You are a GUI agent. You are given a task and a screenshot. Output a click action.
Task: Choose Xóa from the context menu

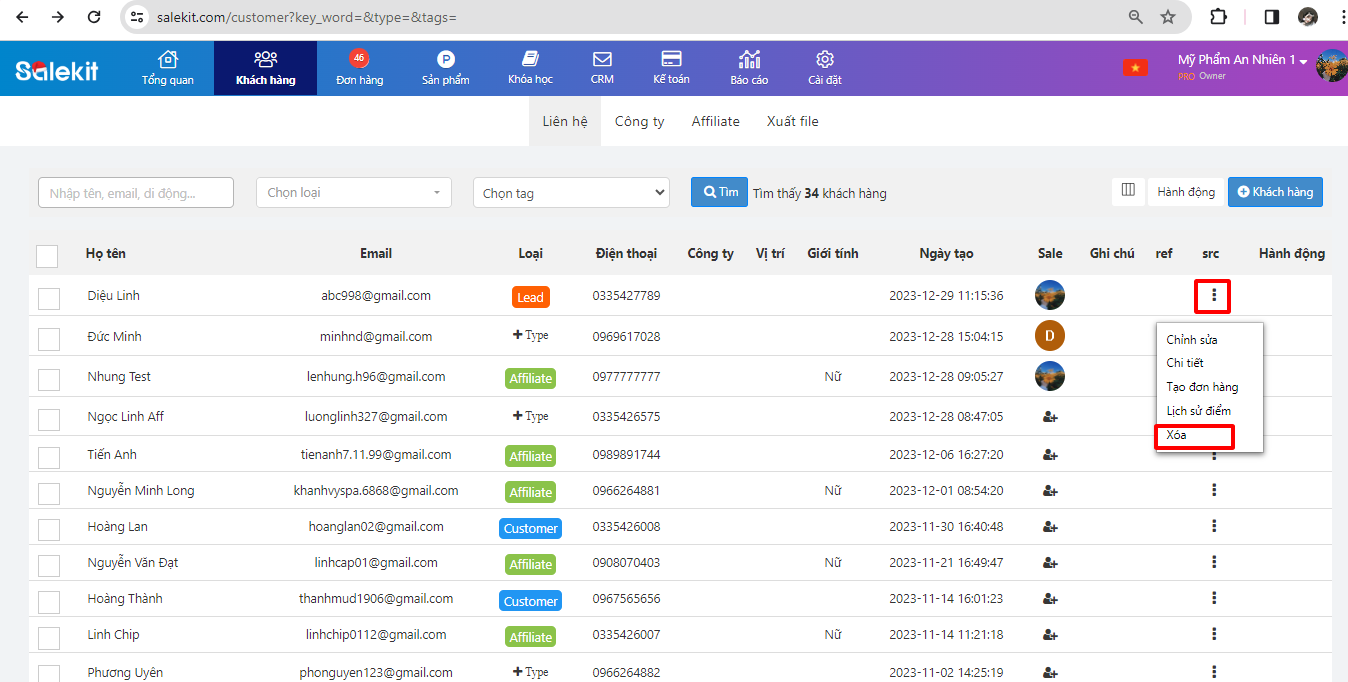(x=1177, y=435)
